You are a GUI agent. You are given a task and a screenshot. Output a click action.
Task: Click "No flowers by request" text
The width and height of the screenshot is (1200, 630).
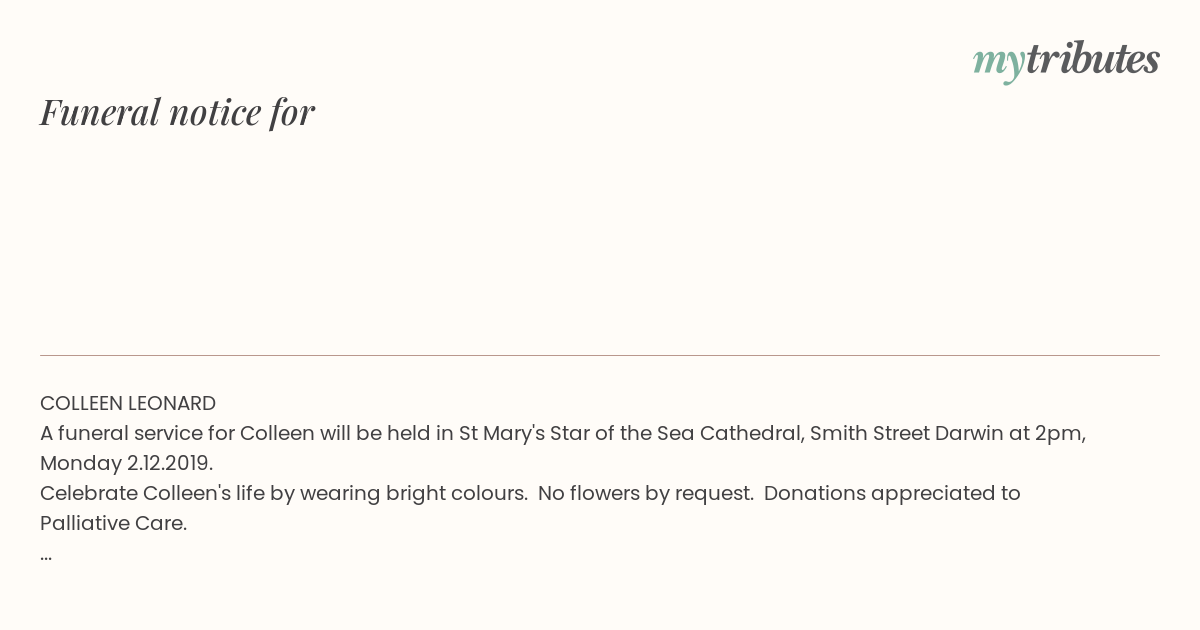coord(645,494)
